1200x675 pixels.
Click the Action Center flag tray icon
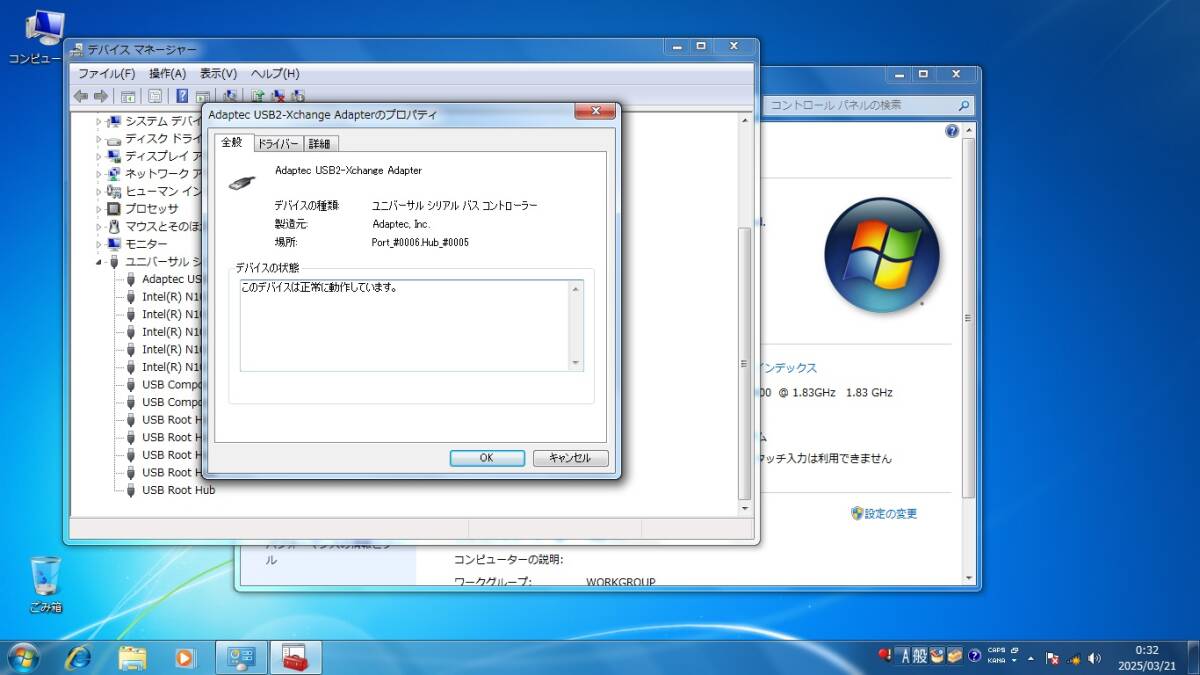[1052, 658]
